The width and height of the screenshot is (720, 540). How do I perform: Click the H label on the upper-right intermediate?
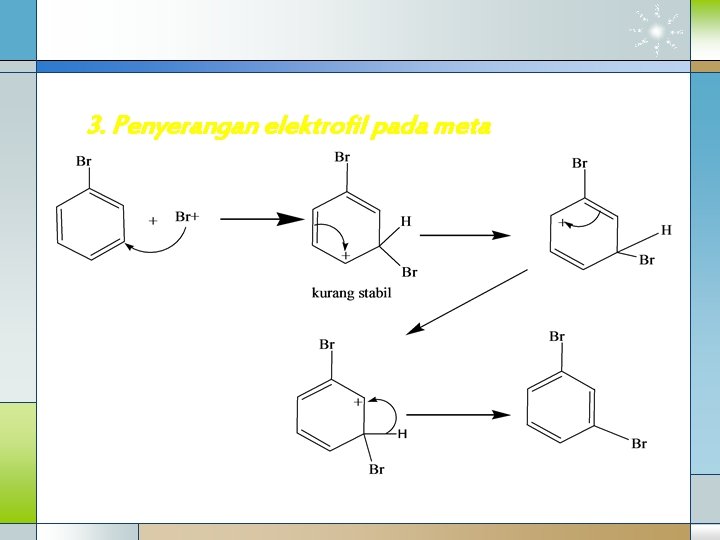pos(666,230)
